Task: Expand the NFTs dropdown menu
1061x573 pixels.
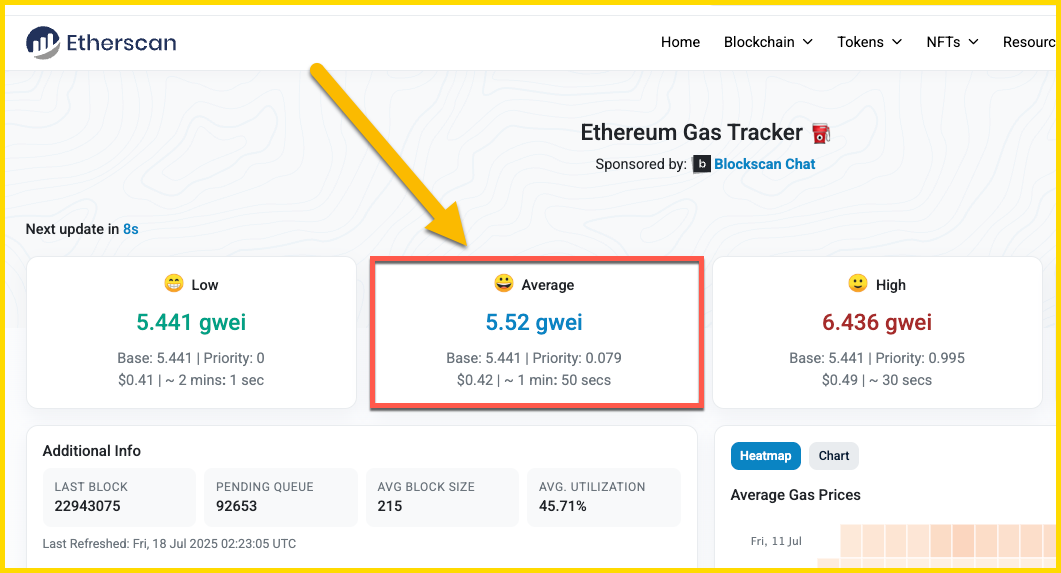Action: 952,42
